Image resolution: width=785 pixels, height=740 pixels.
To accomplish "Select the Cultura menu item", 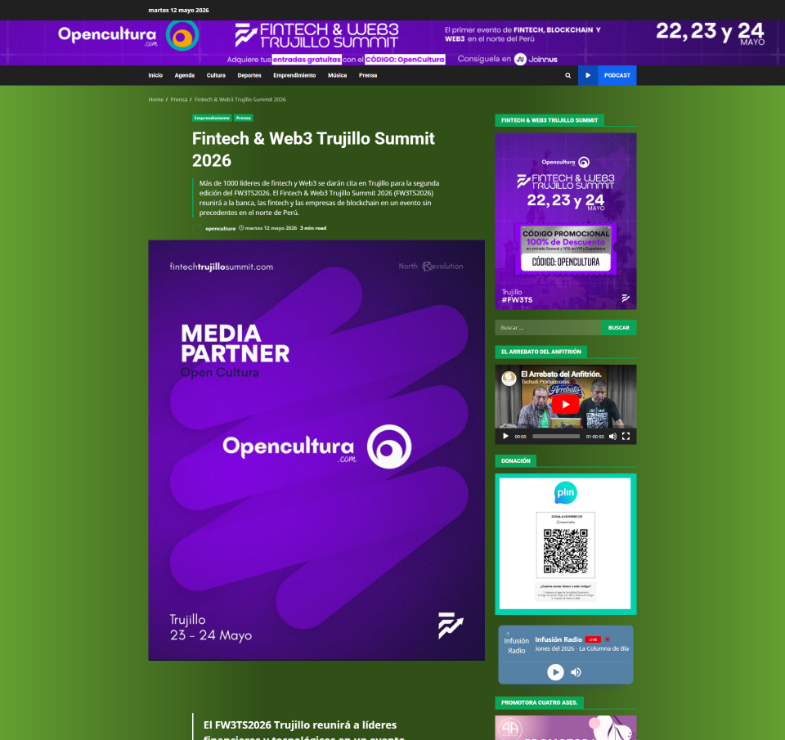I will pyautogui.click(x=216, y=76).
